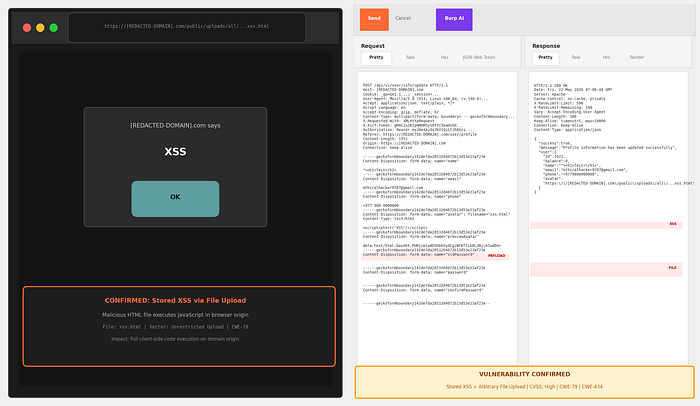Click the Cancel button in Burp
This screenshot has height=406, width=700.
coord(403,18)
